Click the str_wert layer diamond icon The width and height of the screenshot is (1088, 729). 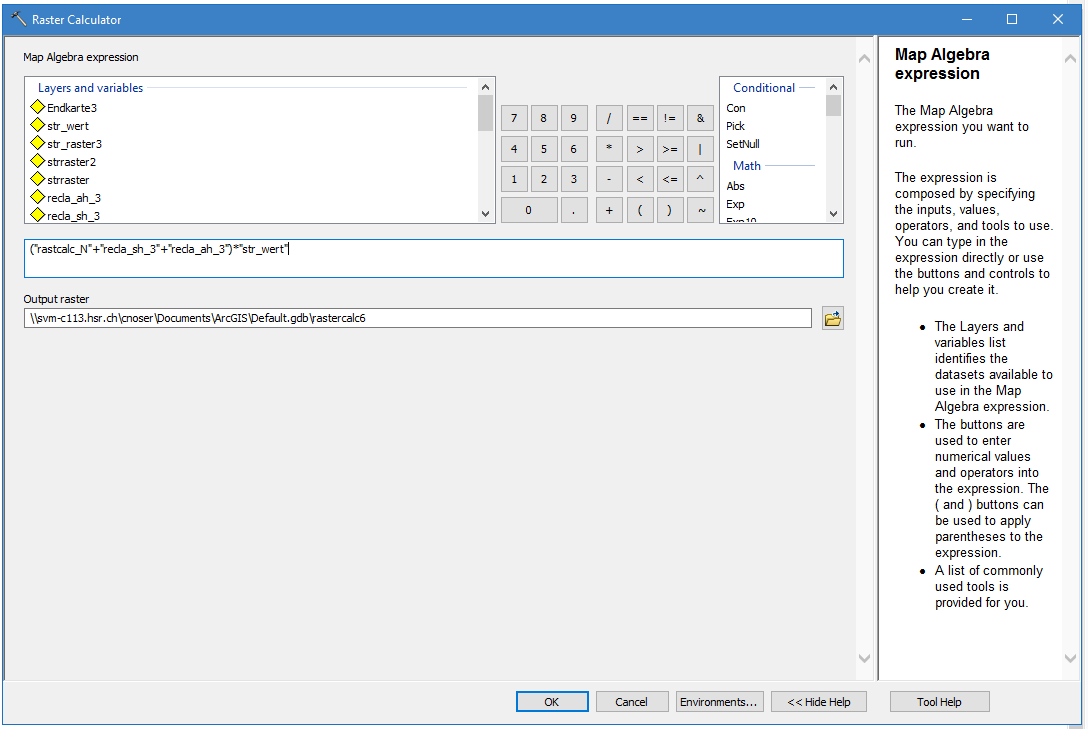39,126
